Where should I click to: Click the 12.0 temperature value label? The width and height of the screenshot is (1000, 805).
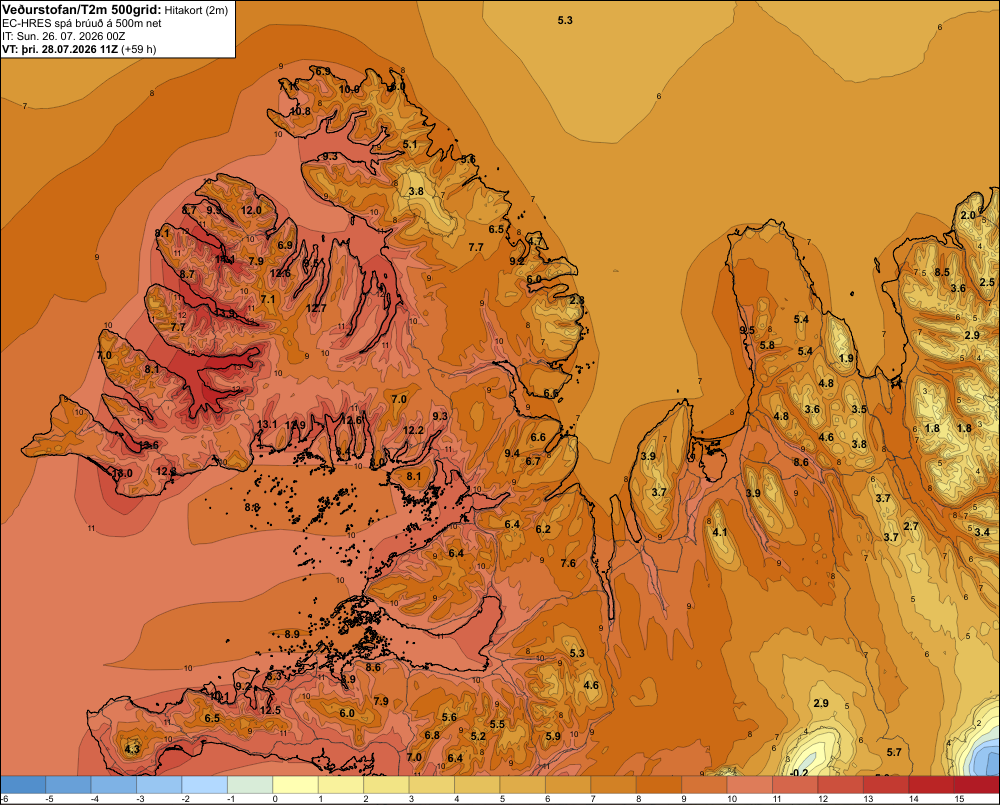(251, 210)
